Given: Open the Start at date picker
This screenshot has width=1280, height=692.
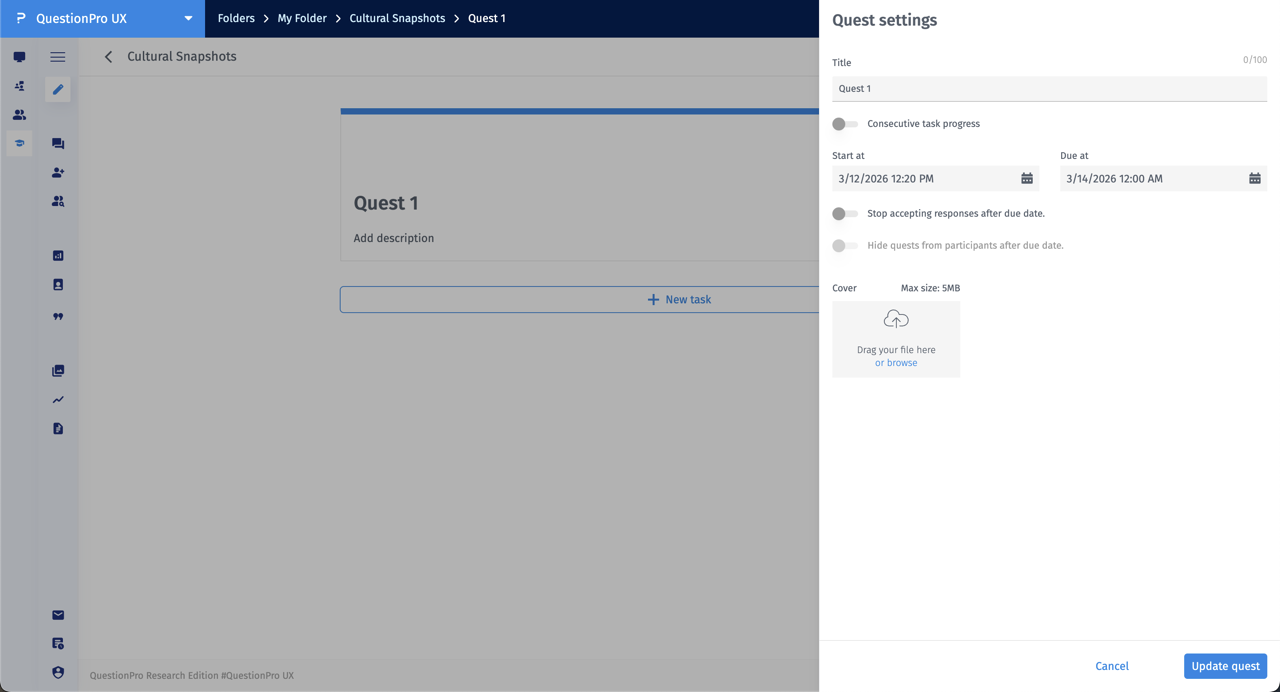Looking at the screenshot, I should 1027,178.
